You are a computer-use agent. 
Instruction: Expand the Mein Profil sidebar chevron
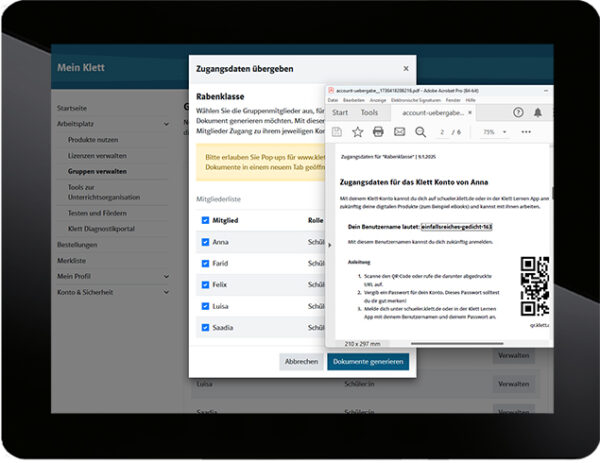[166, 276]
